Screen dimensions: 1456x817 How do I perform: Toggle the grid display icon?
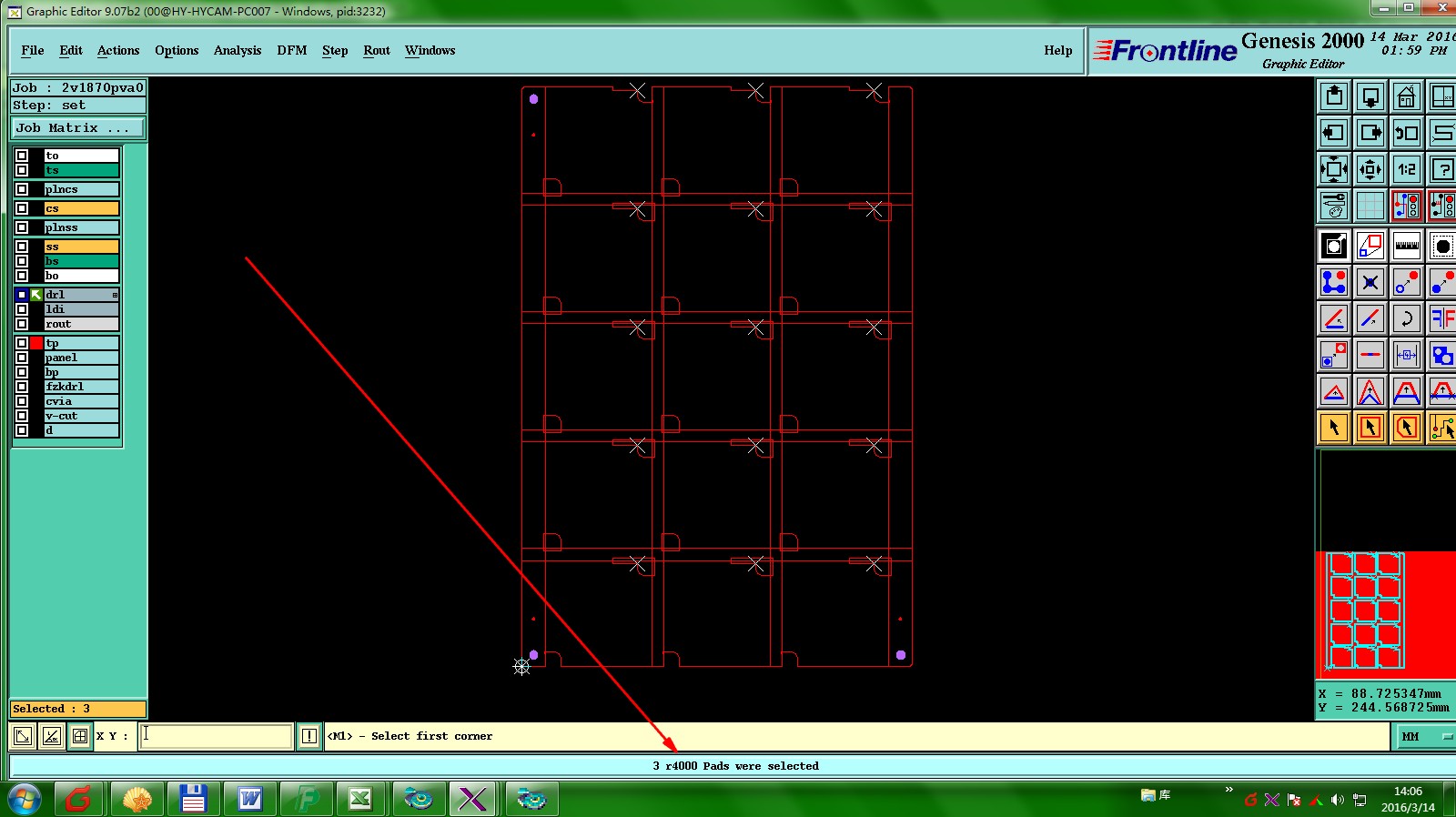click(1370, 206)
